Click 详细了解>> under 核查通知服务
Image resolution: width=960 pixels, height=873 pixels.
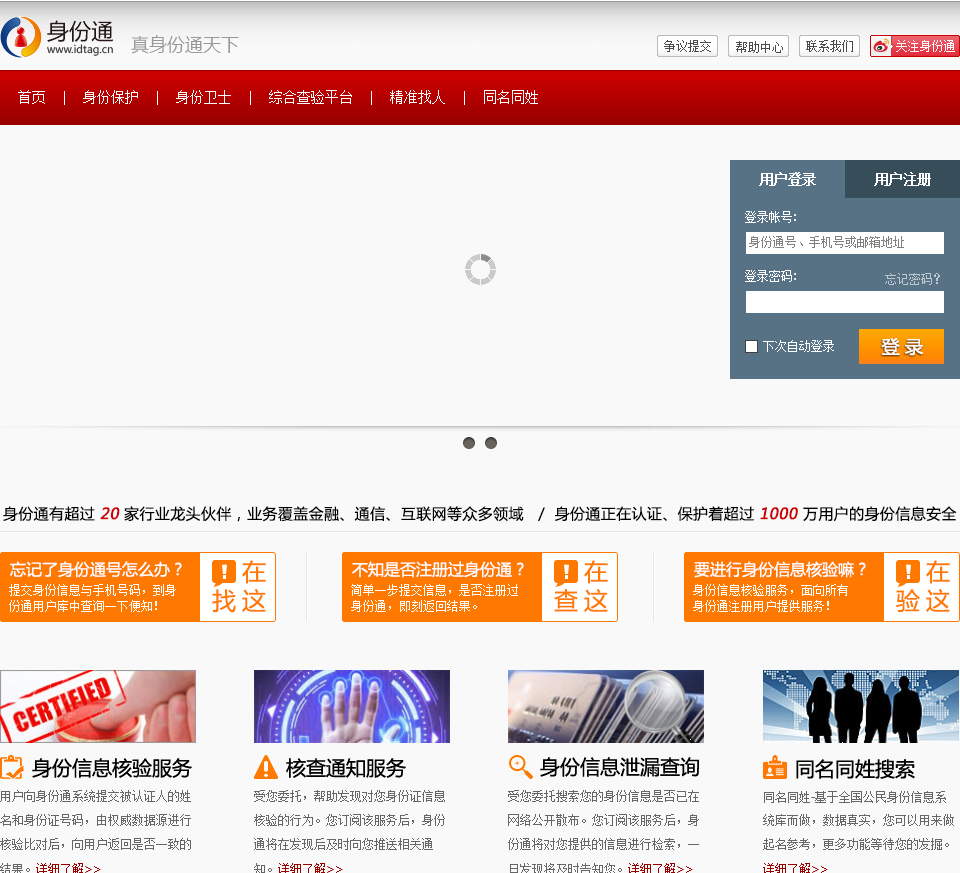[310, 867]
